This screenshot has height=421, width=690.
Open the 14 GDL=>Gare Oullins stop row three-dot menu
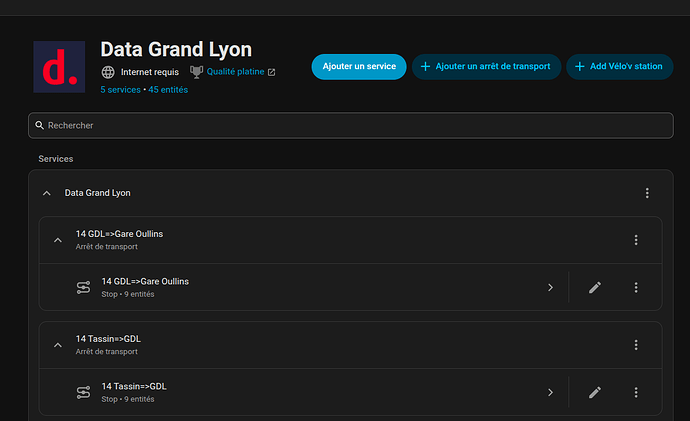[x=636, y=287]
